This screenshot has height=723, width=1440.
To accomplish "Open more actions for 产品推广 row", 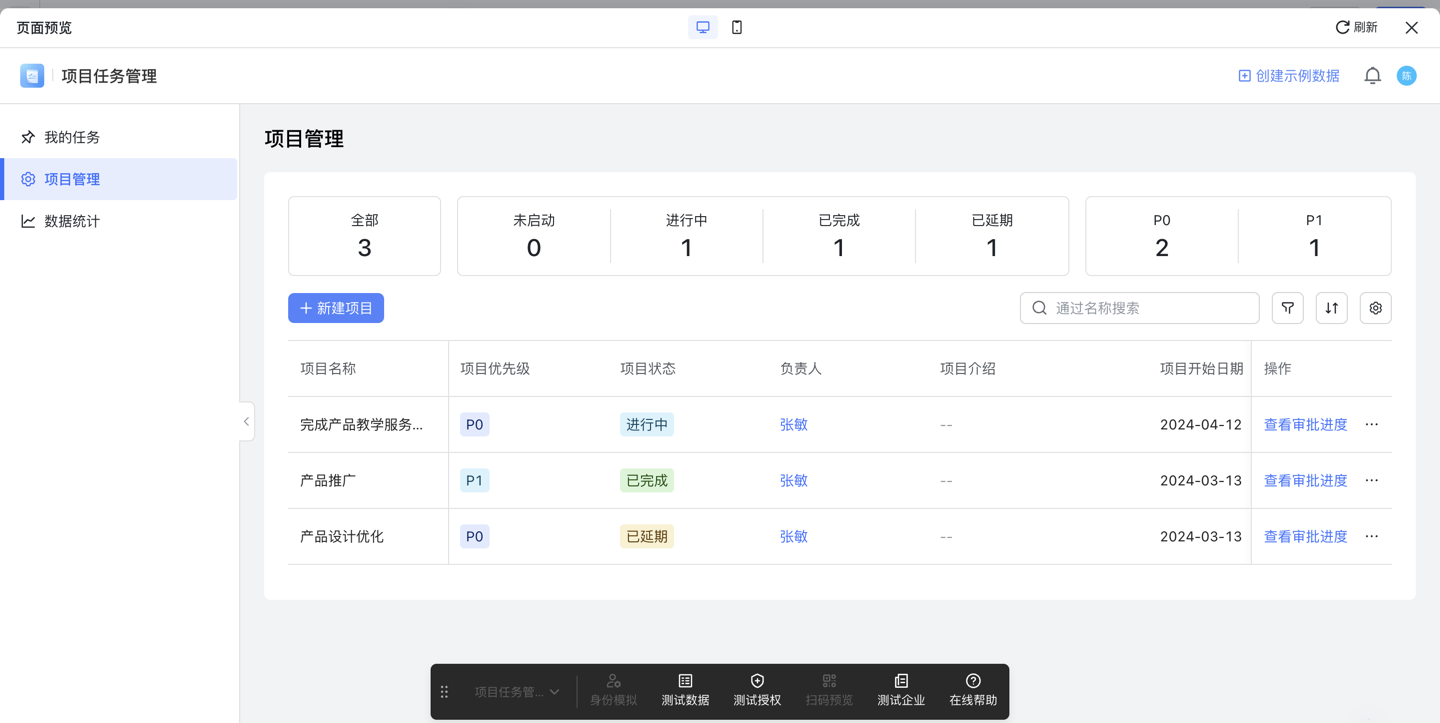I will point(1372,481).
